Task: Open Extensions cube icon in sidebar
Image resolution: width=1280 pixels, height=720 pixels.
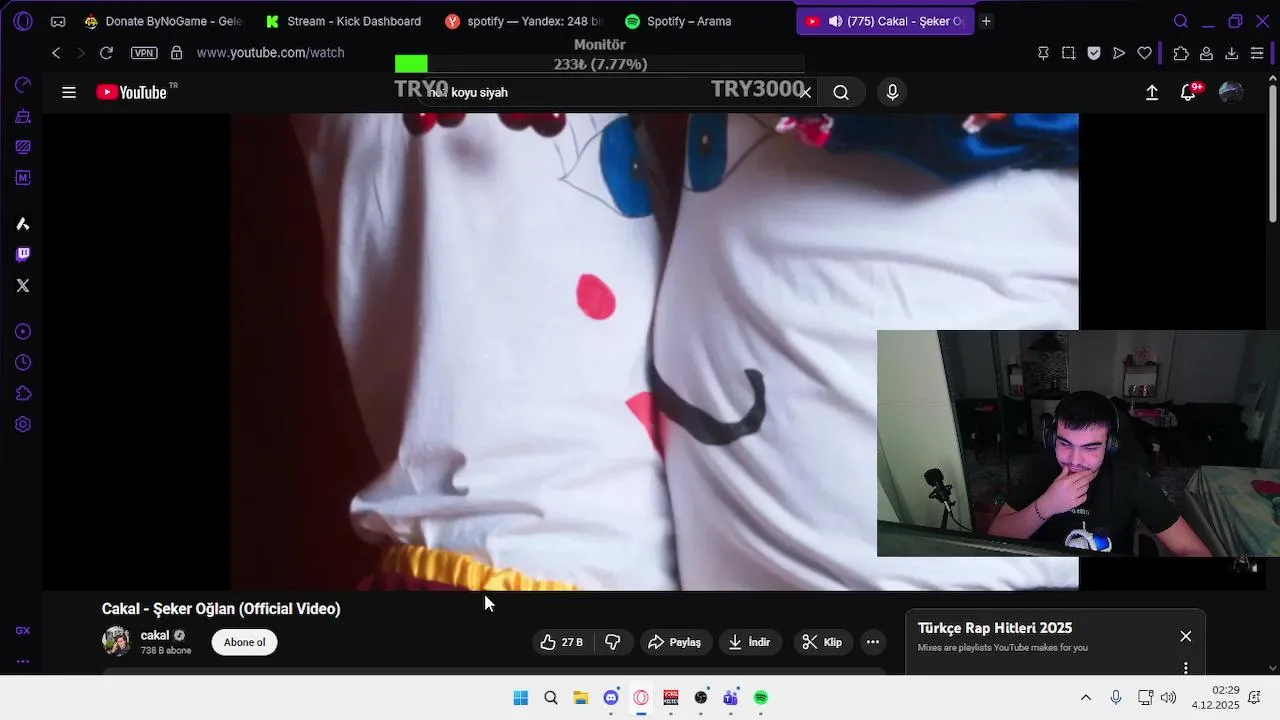Action: point(23,394)
